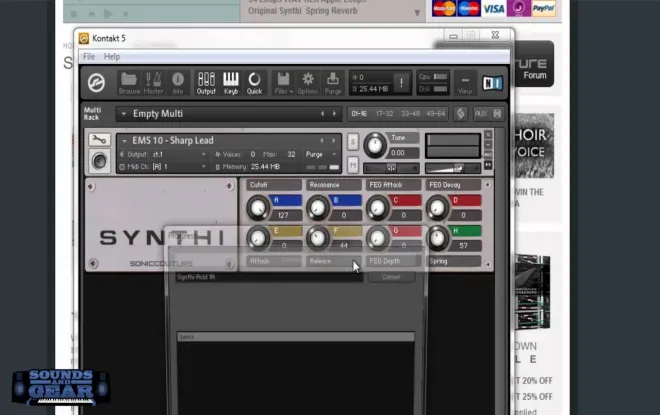The image size is (660, 415).
Task: Toggle the Keyb on-screen keyboard
Action: pyautogui.click(x=231, y=83)
